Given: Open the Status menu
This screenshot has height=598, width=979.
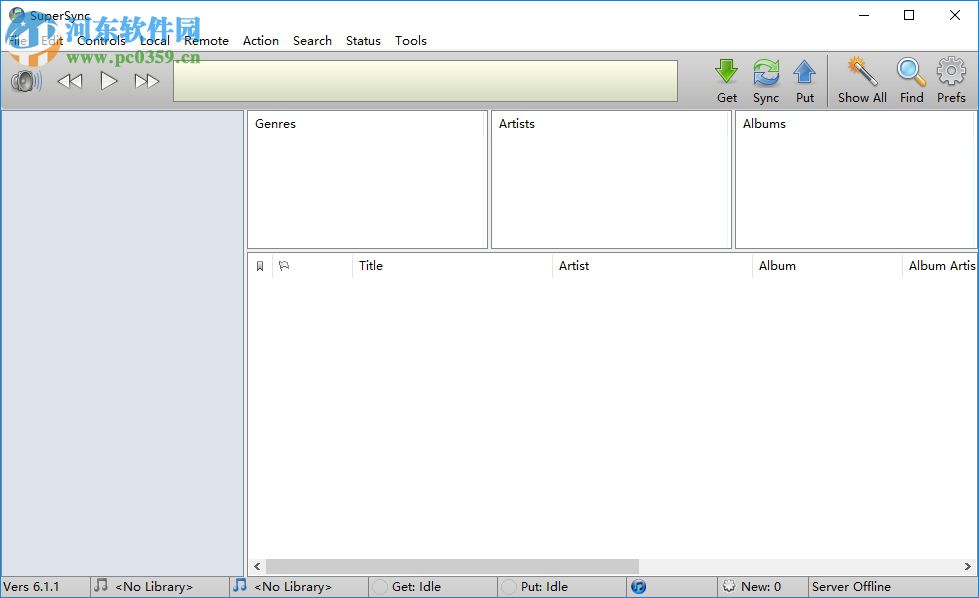Looking at the screenshot, I should (363, 41).
